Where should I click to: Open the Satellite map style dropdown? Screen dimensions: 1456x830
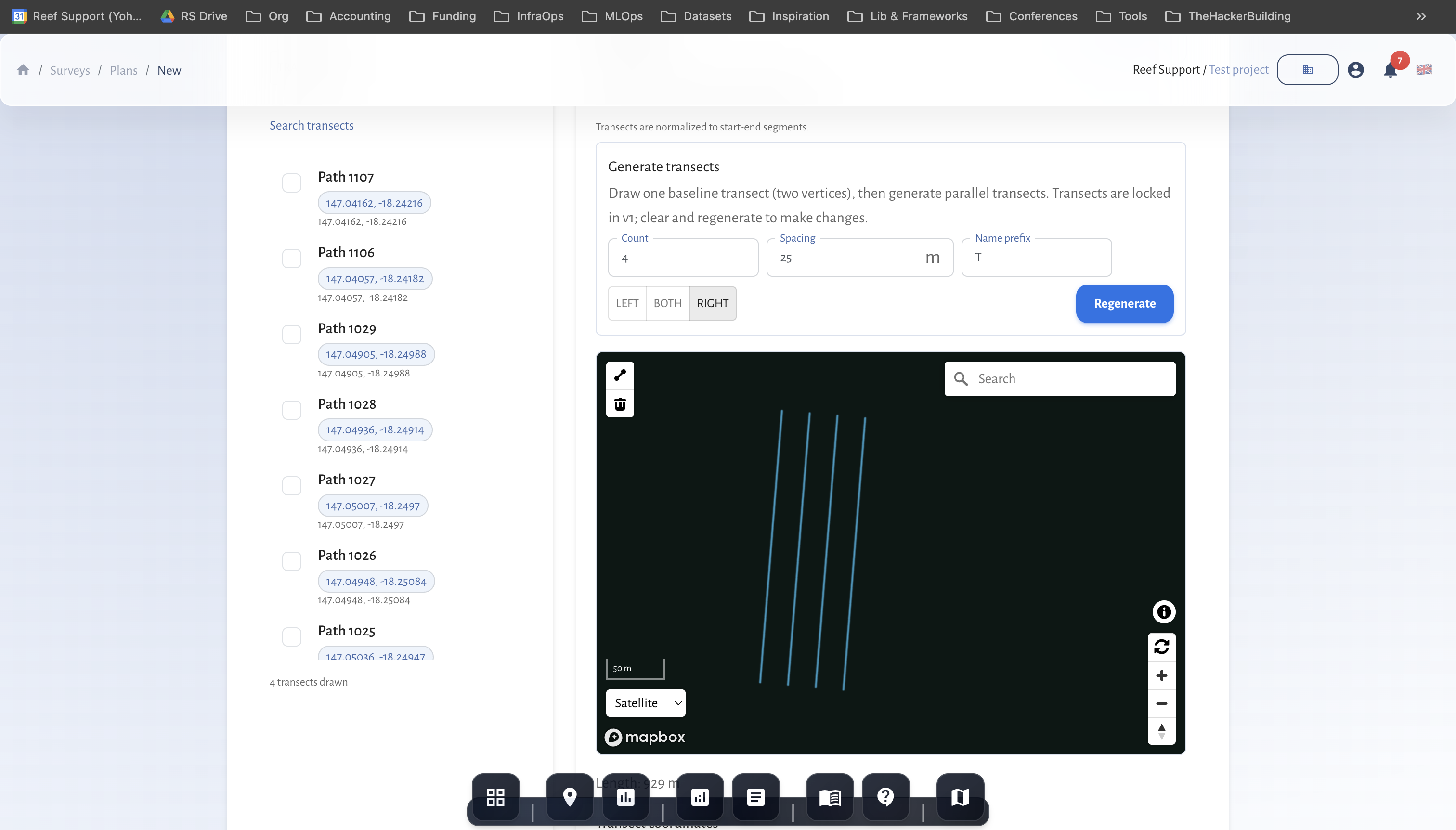tap(645, 703)
